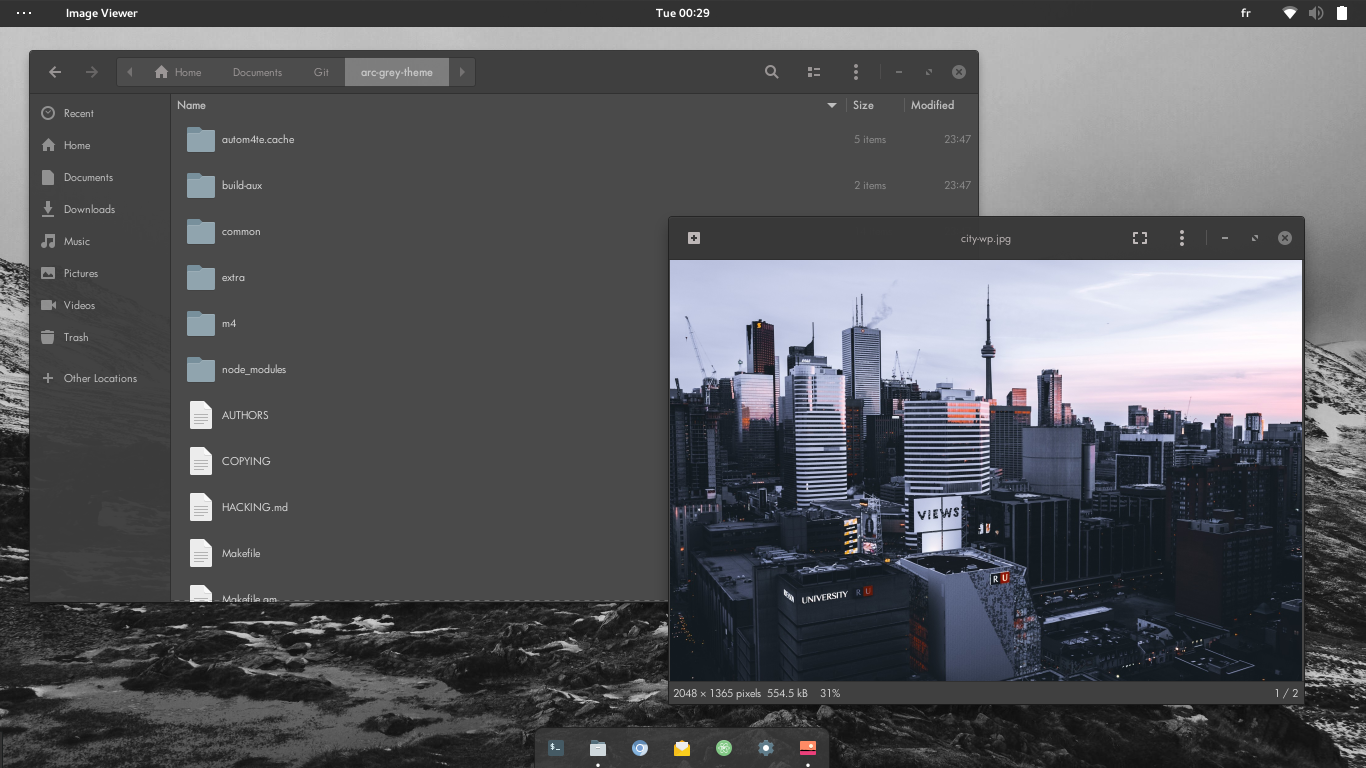Screen dimensions: 1366x768
Task: Open Trash in the sidebar
Action: (76, 337)
